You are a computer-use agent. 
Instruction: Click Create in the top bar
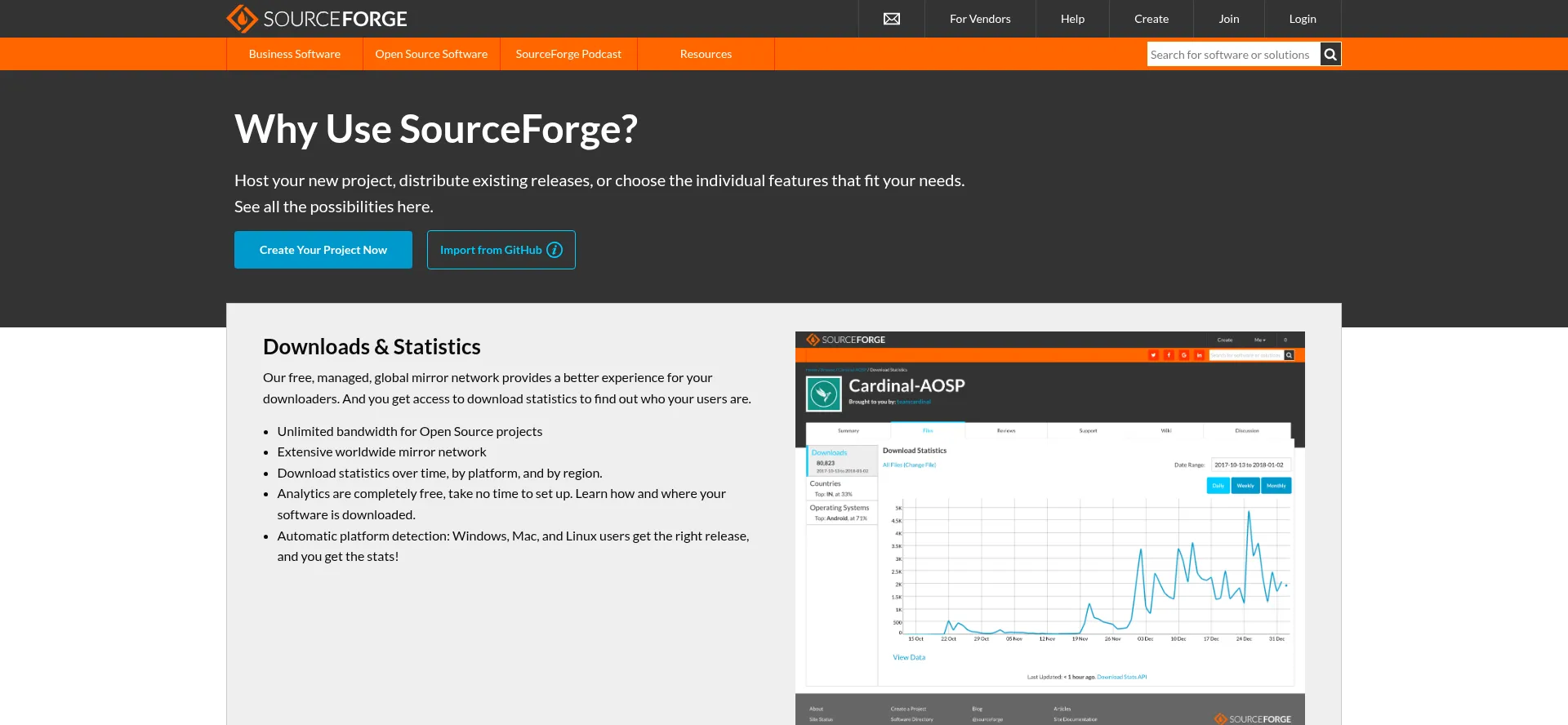coord(1151,19)
